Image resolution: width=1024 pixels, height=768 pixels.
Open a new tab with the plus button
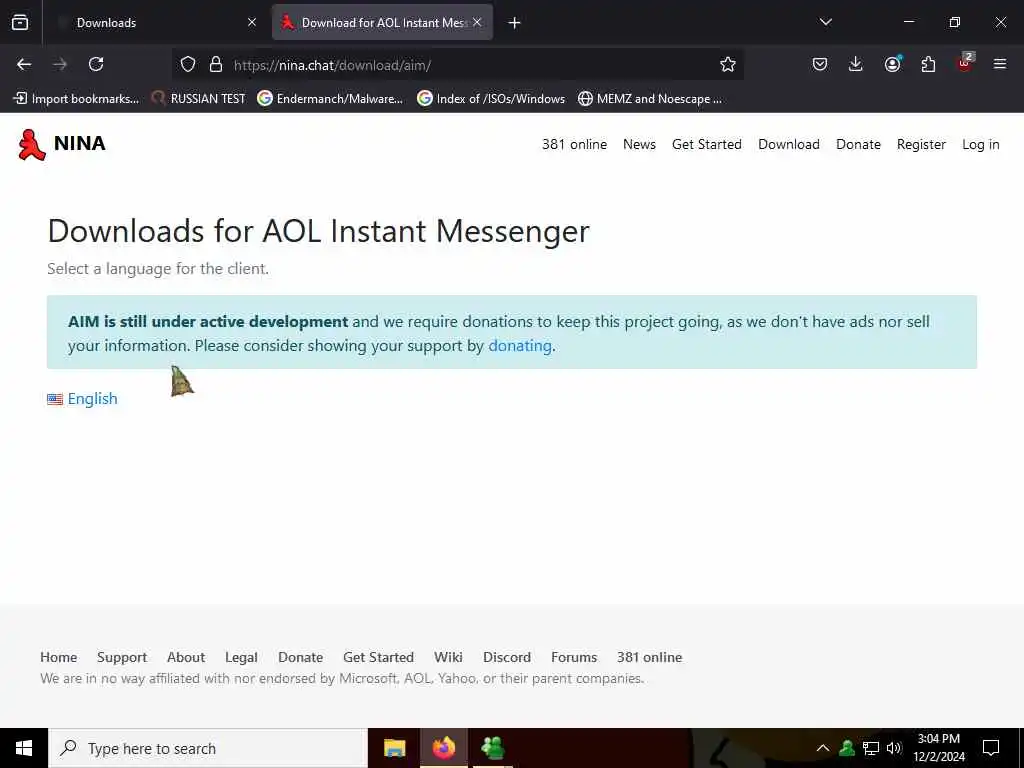(514, 23)
